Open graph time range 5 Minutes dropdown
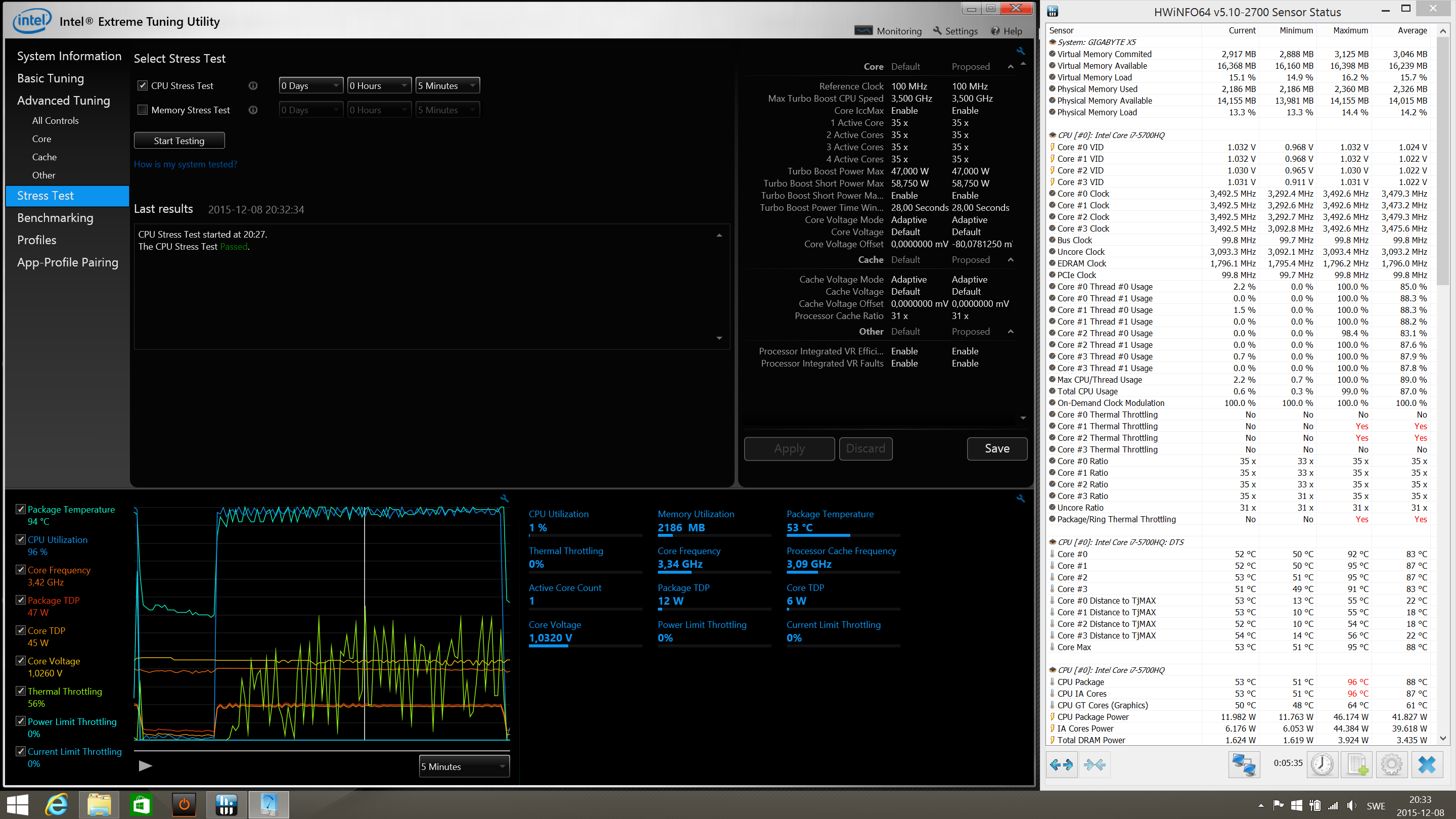Viewport: 1456px width, 819px height. 464,766
